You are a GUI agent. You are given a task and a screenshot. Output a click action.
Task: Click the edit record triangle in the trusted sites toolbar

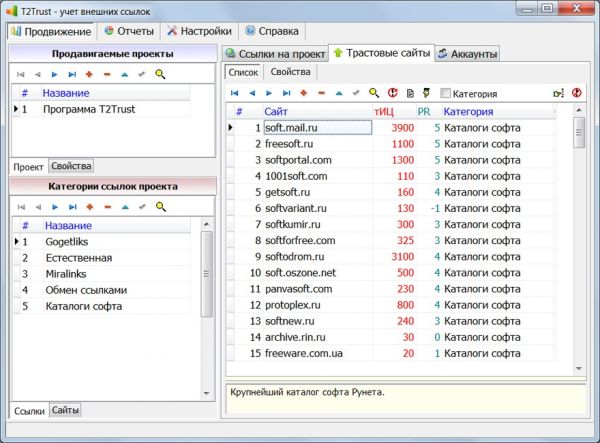[x=339, y=93]
